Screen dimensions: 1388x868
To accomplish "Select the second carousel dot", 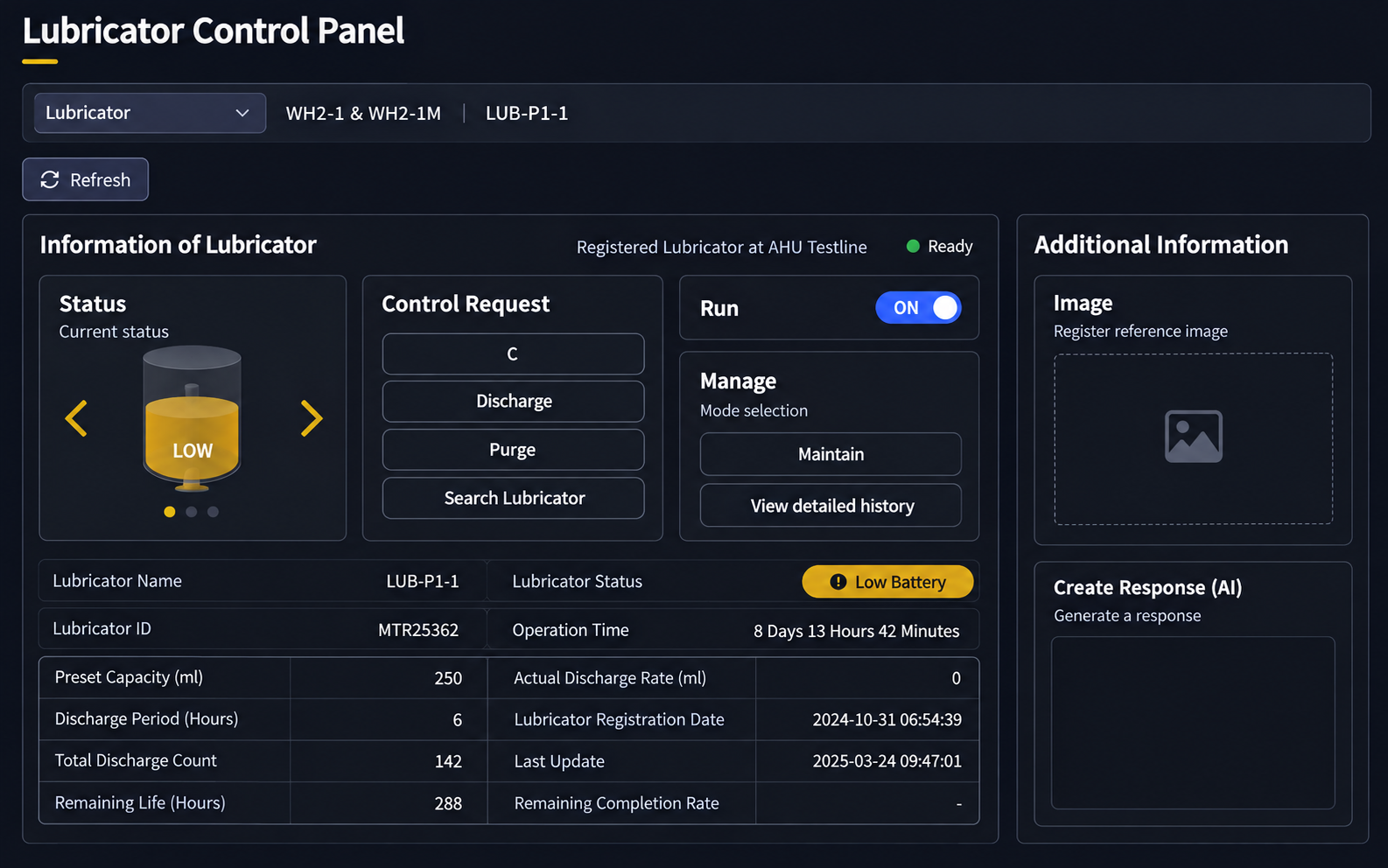I will coord(192,512).
